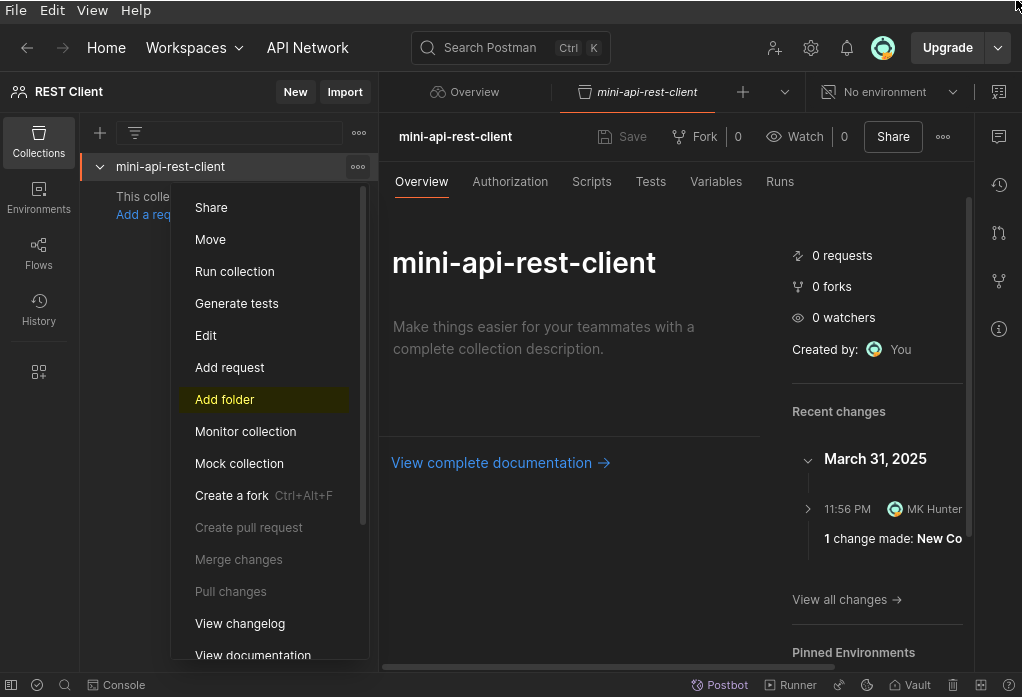The height and width of the screenshot is (698, 1023).
Task: Open the Collections sidebar panel
Action: 39,142
